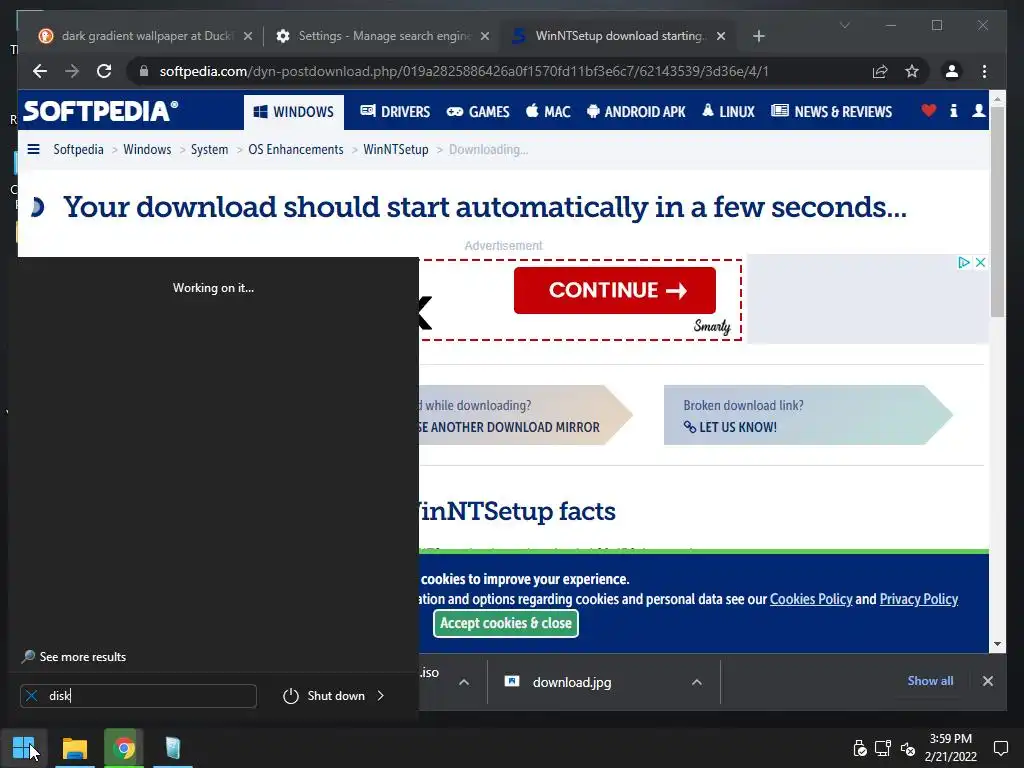The height and width of the screenshot is (768, 1024).
Task: Open the hamburger menu next to breadcrumbs
Action: pyautogui.click(x=33, y=150)
